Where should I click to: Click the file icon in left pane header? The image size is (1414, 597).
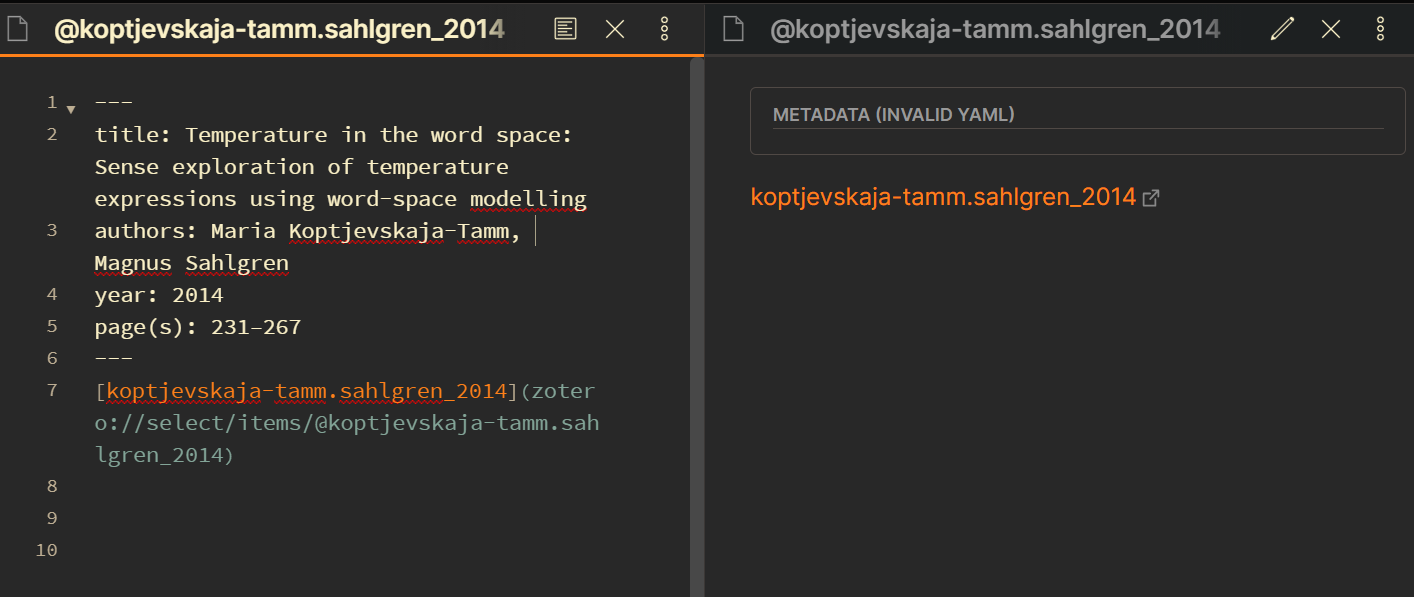point(17,29)
